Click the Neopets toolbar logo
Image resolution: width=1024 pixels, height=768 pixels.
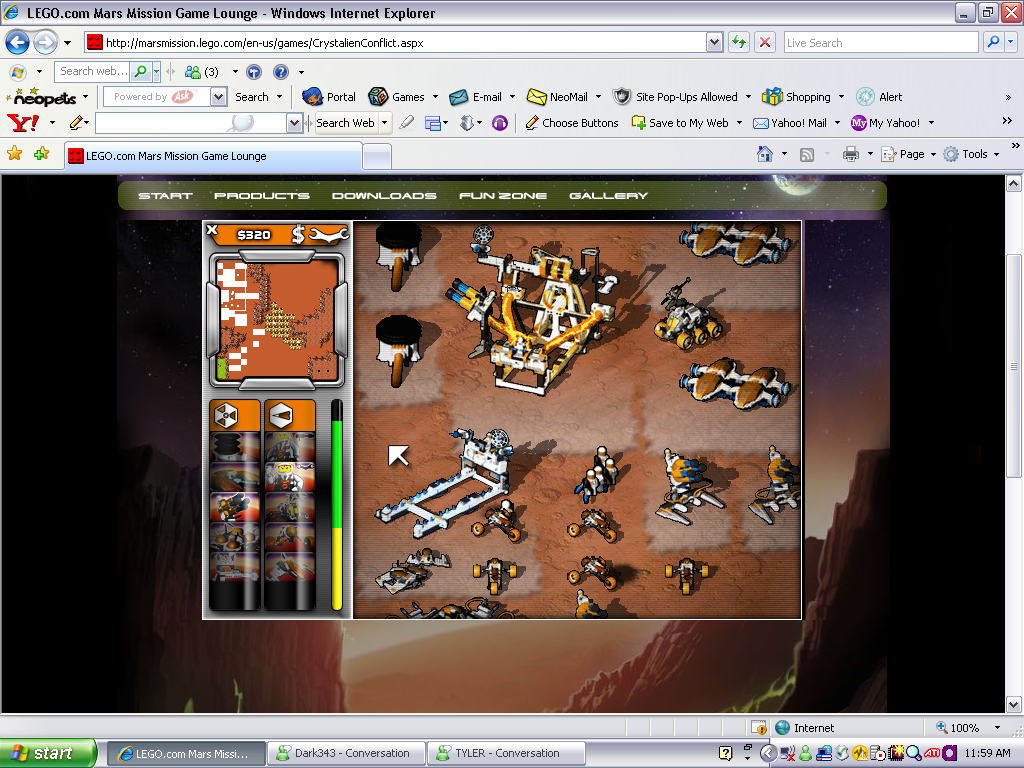pyautogui.click(x=42, y=97)
